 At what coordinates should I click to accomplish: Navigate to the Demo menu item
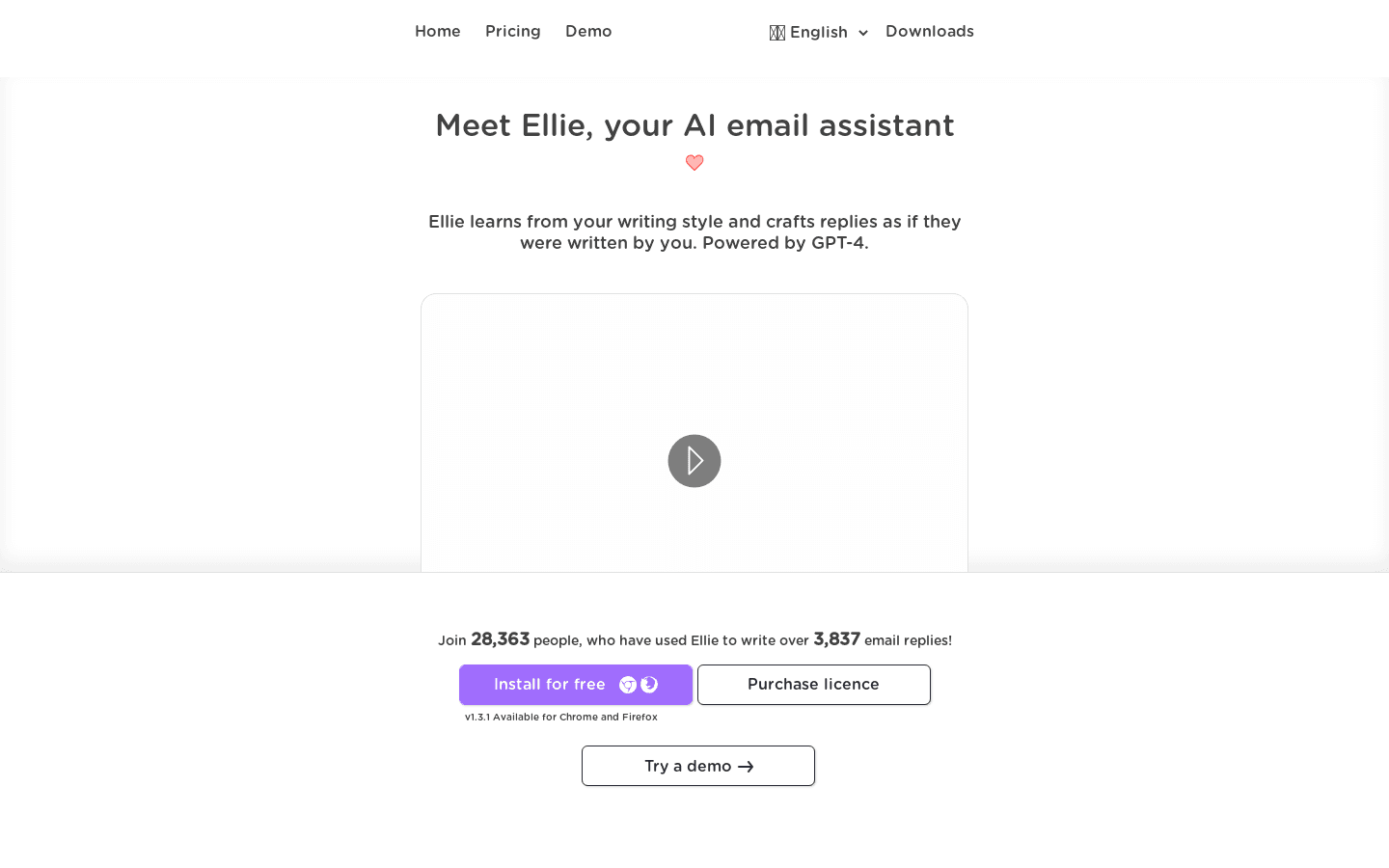[588, 32]
